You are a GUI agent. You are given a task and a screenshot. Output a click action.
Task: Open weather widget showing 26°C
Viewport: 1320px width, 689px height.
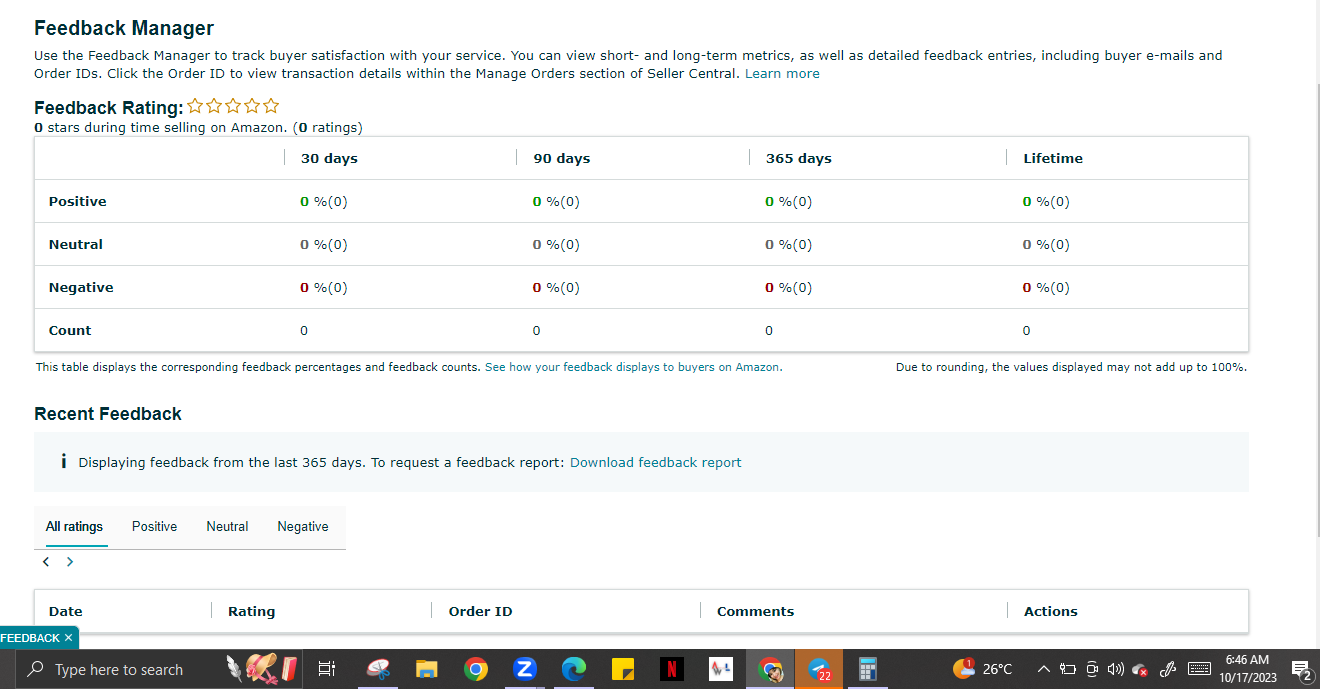[983, 669]
